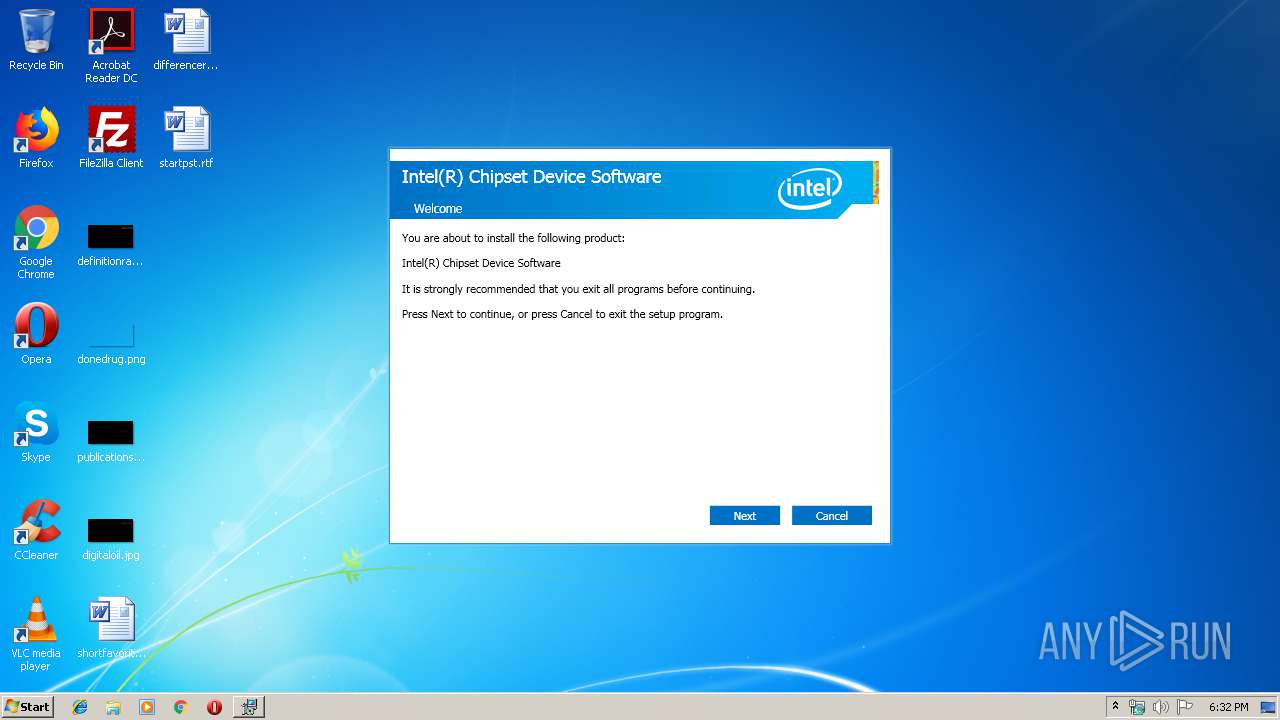Screen dimensions: 1280x720
Task: Click the 'Intel(R) Chipset Device Software' title text
Action: [531, 177]
